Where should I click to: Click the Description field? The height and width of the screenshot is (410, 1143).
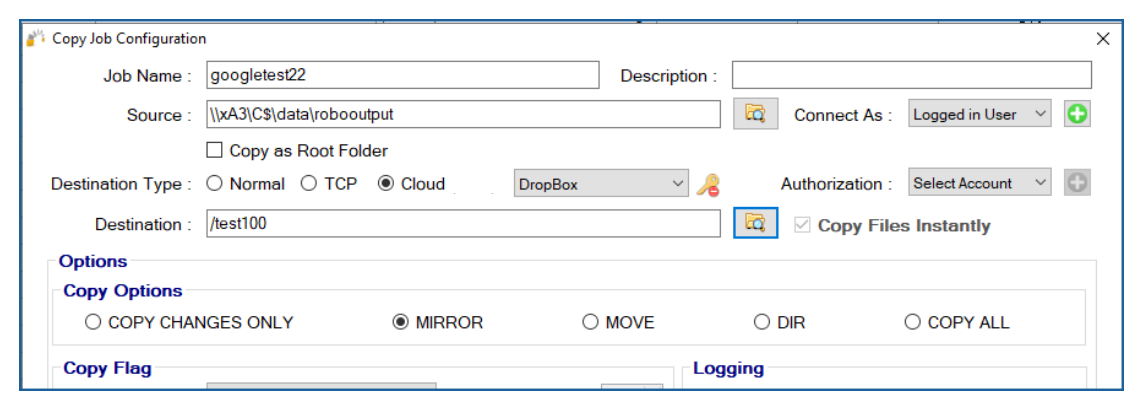pyautogui.click(x=912, y=74)
